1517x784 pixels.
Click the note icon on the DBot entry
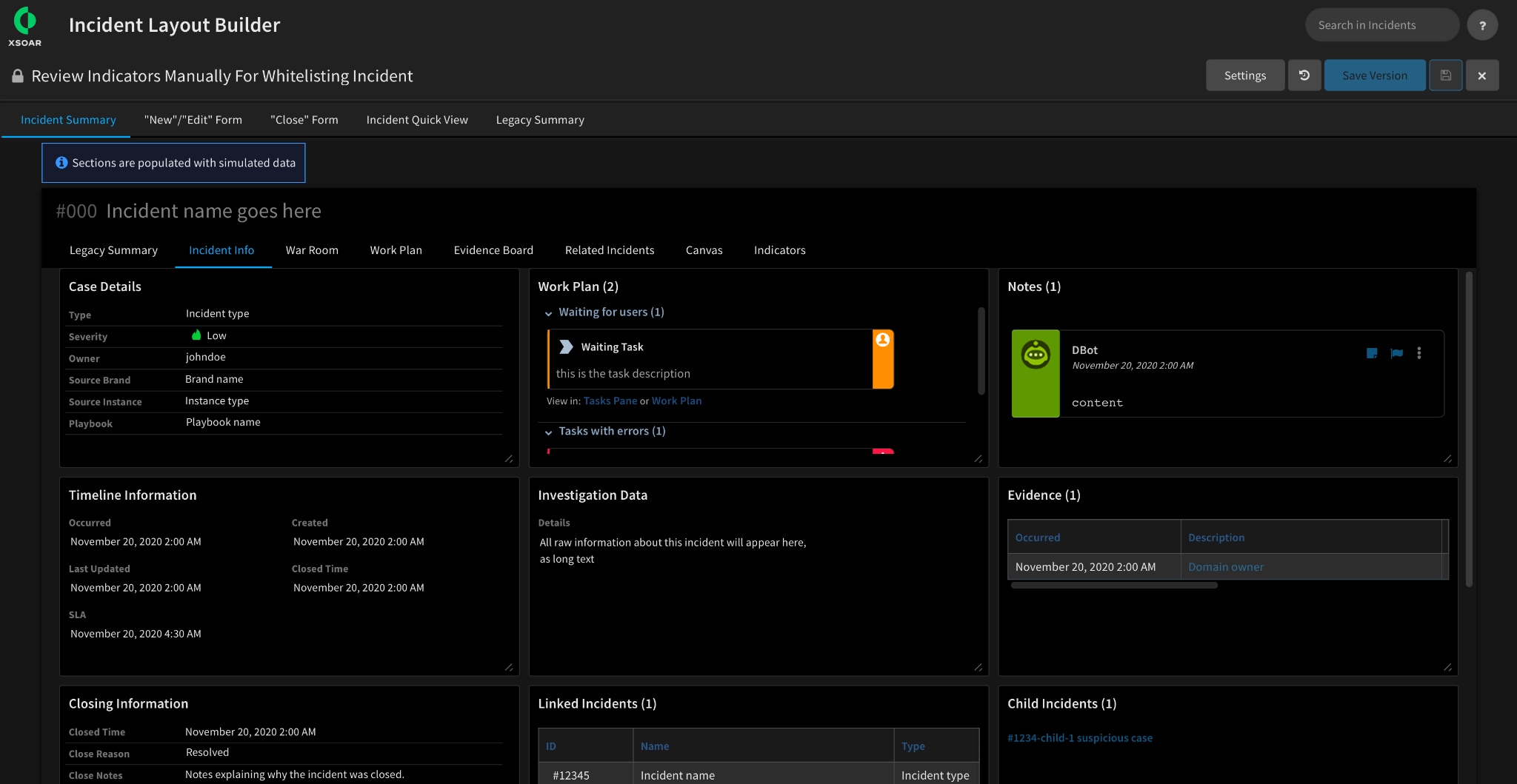point(1372,353)
